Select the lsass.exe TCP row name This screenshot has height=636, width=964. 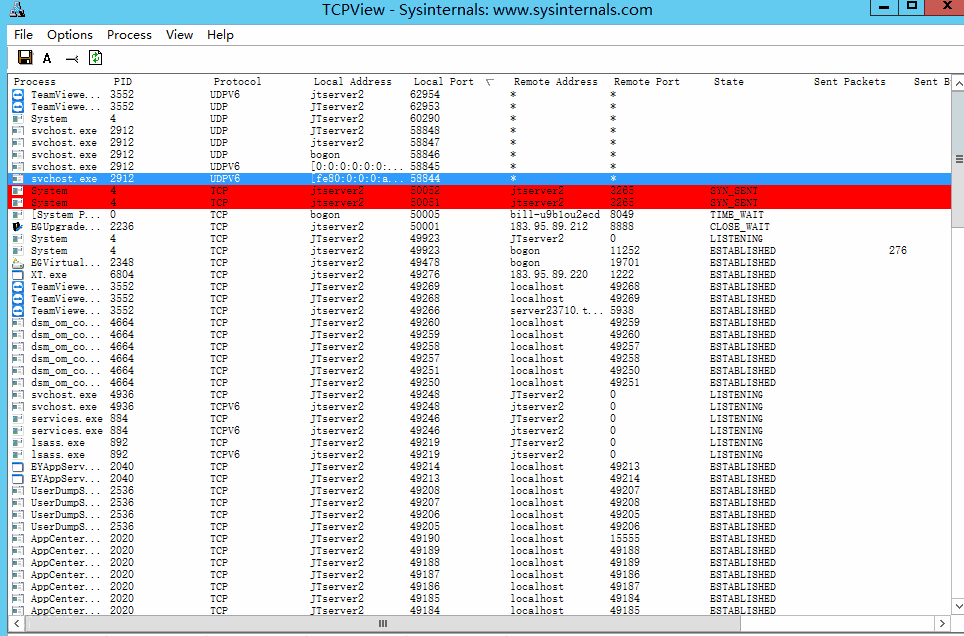(x=58, y=442)
